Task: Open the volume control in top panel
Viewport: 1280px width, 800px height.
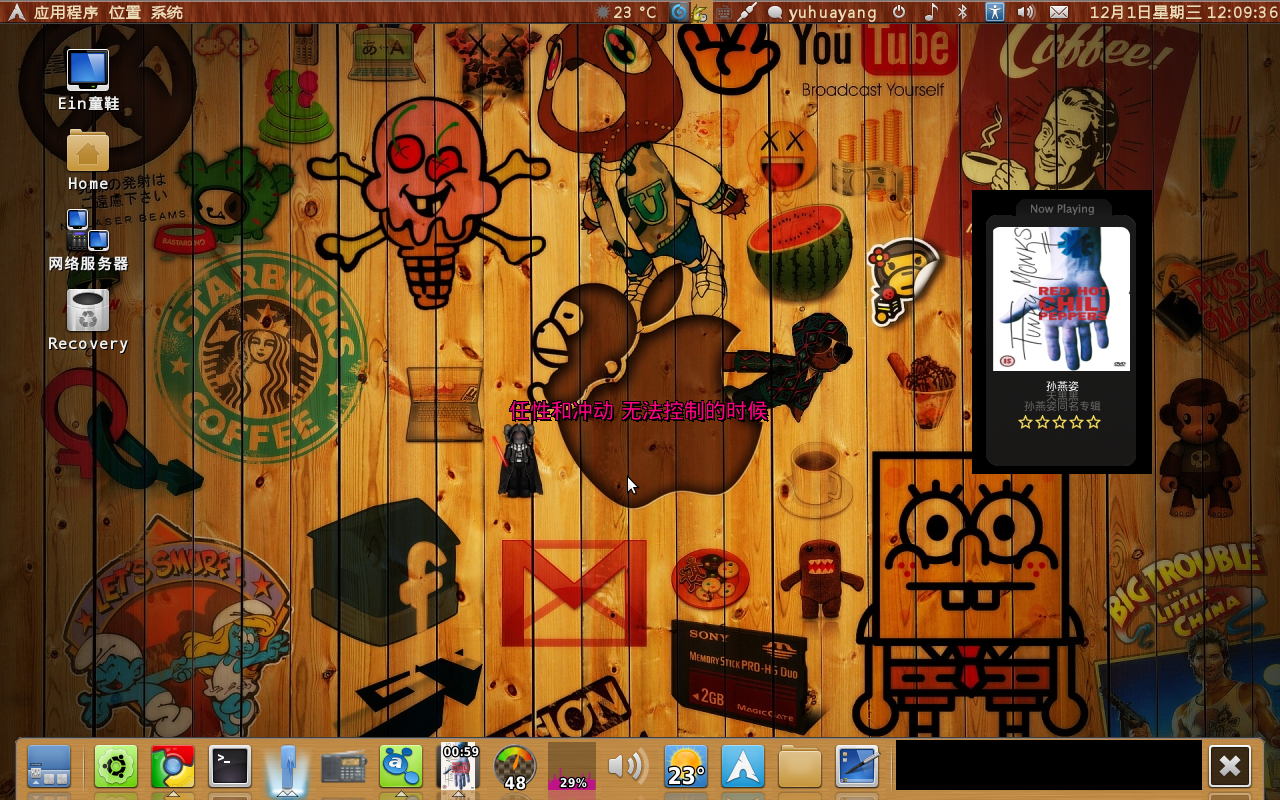Action: [x=1026, y=12]
